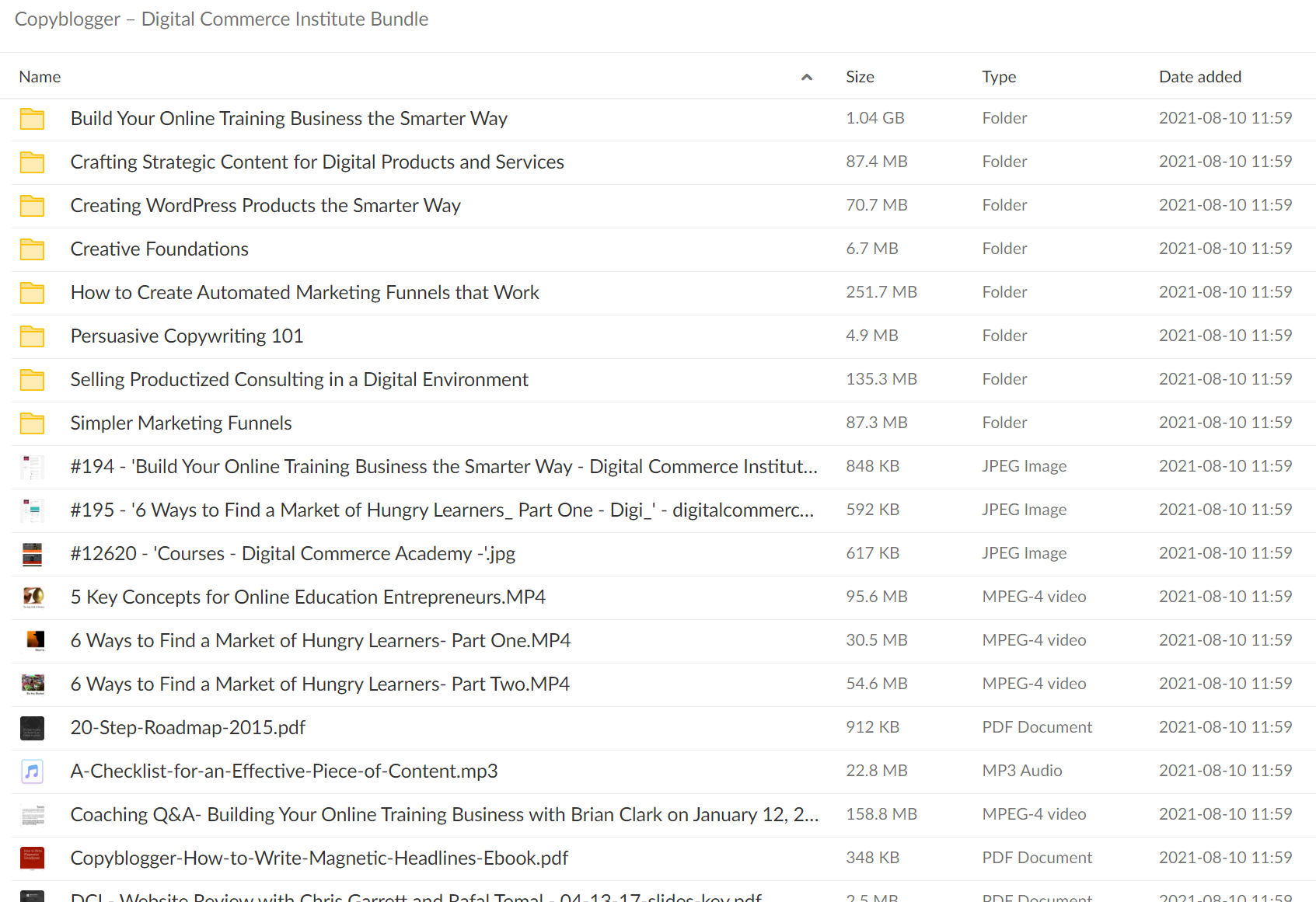Open A-Checklist-for-an-Effective-Piece-of-Content.mp3
1316x902 pixels.
click(x=284, y=771)
